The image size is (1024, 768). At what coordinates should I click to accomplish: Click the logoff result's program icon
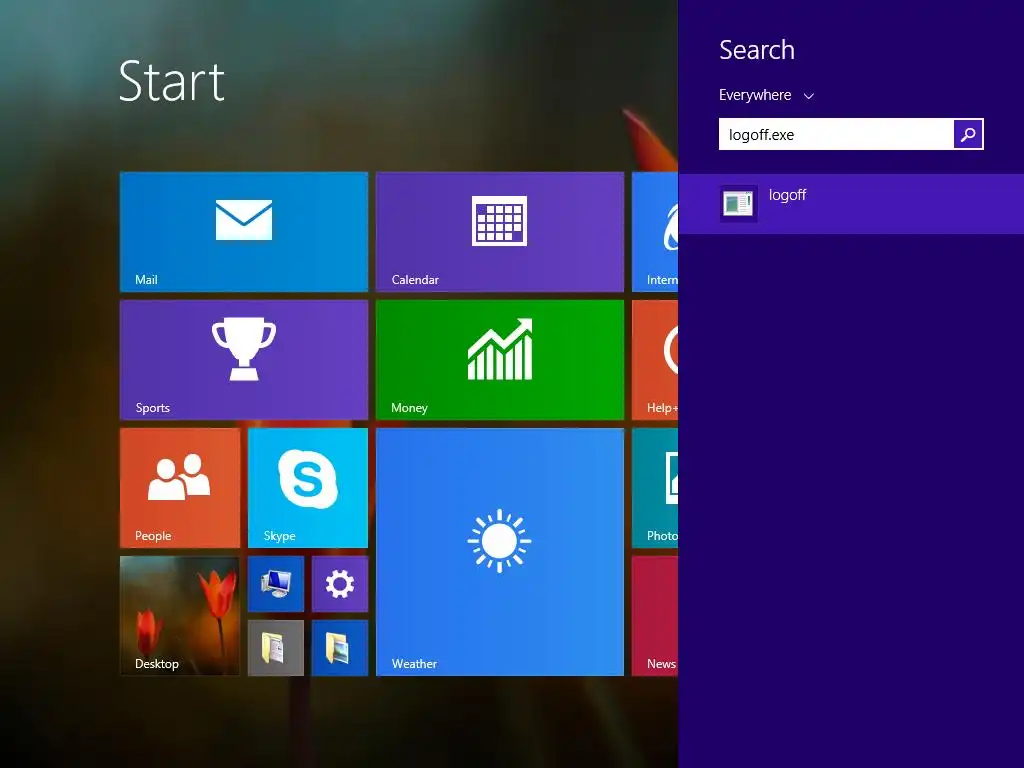pos(739,204)
